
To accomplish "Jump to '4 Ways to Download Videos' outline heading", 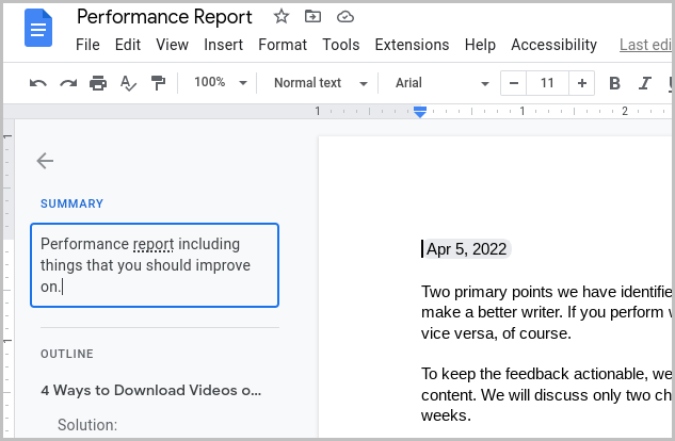I will click(151, 390).
